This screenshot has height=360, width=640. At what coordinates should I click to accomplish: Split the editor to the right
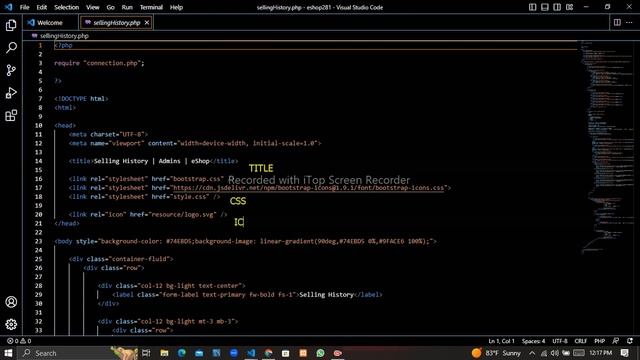coord(617,22)
